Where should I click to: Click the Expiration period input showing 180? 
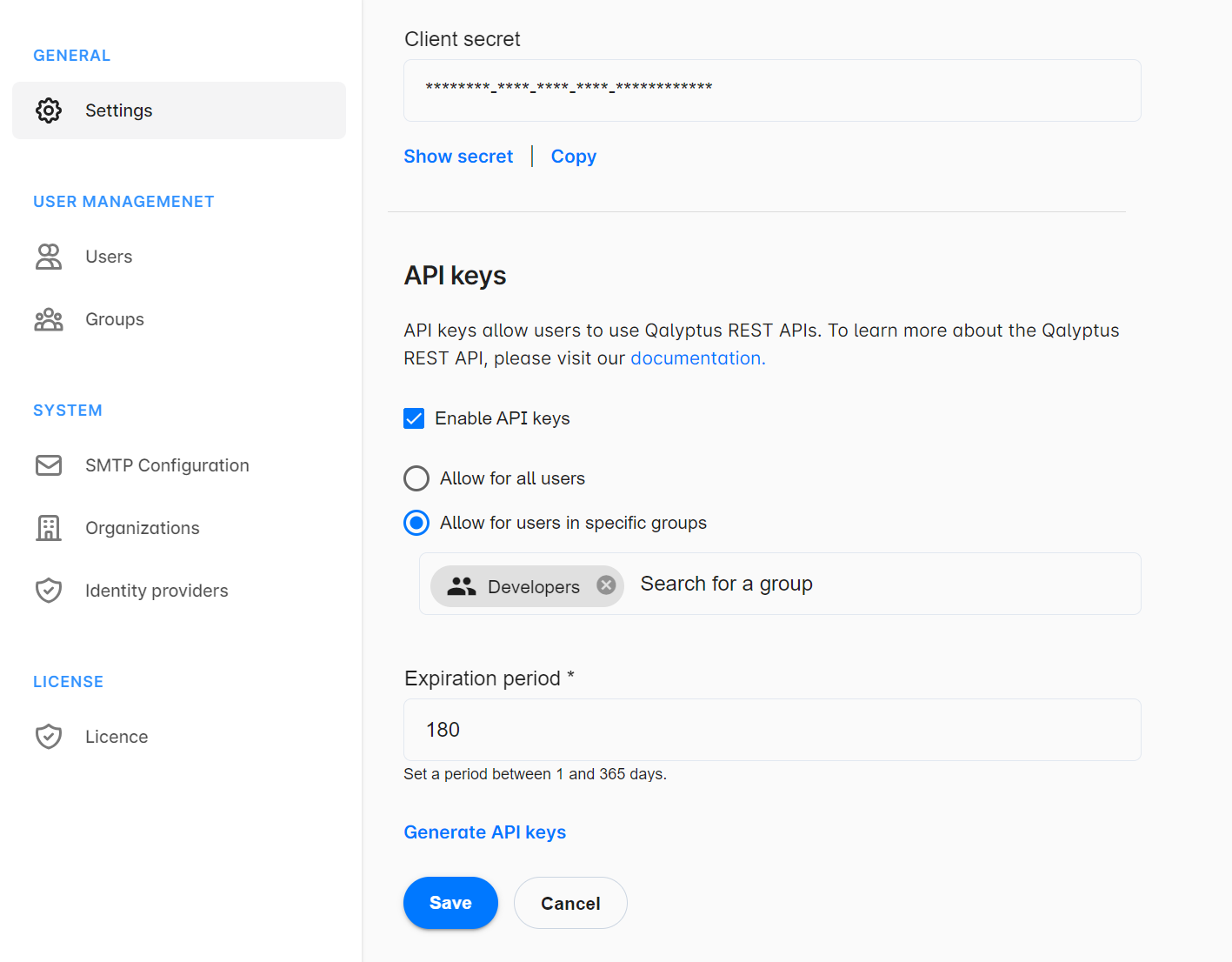[x=771, y=730]
